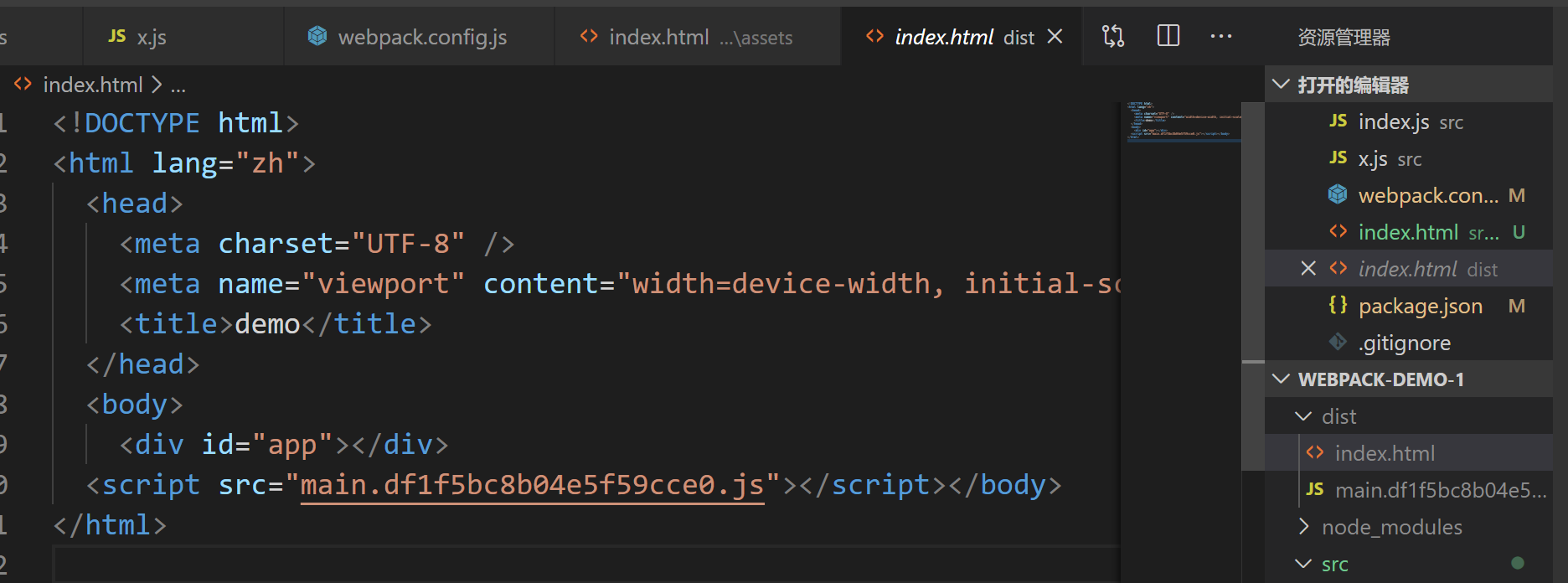Collapse the dist folder

tap(1303, 416)
